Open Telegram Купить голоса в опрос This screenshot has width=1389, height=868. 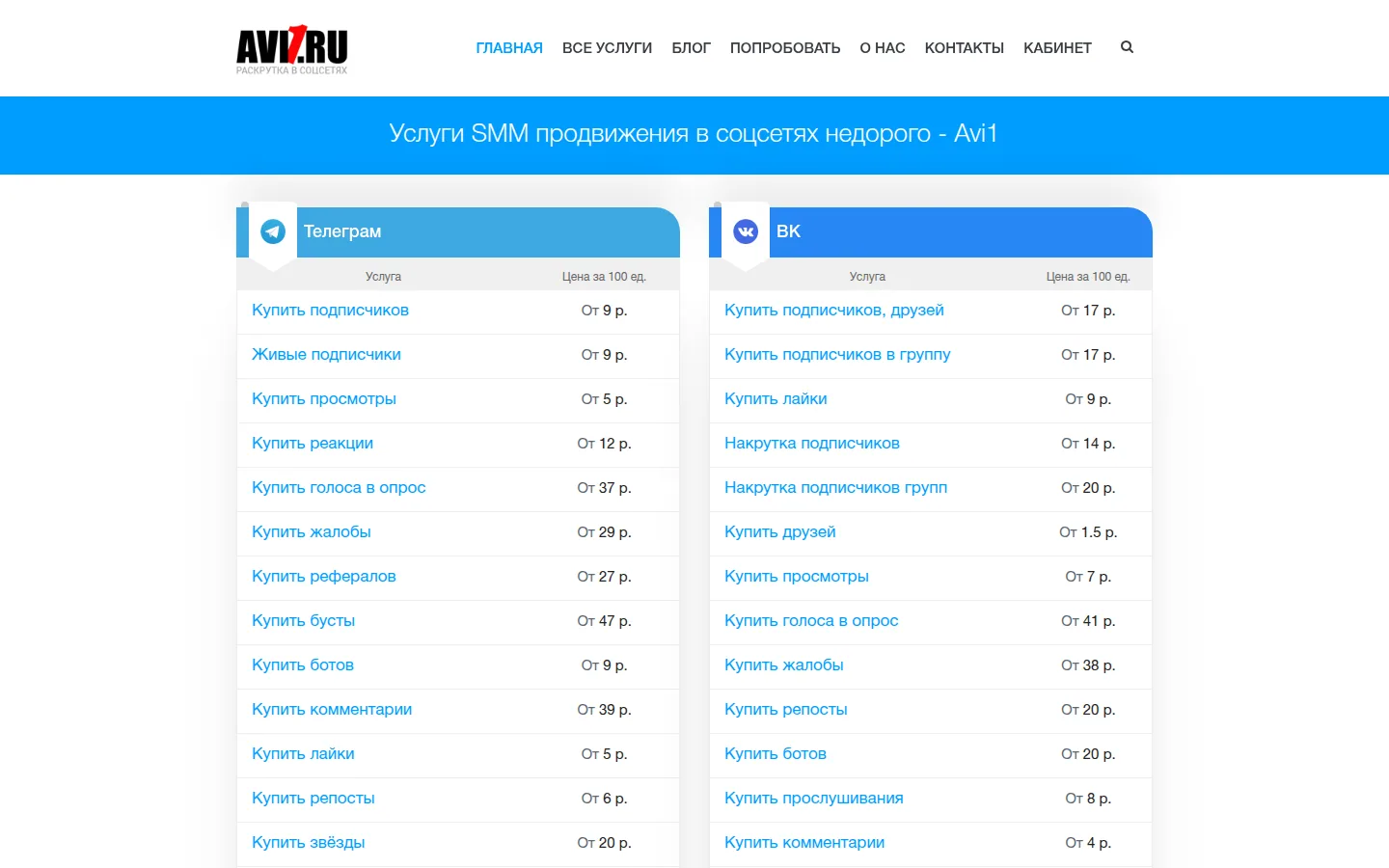pyautogui.click(x=339, y=488)
